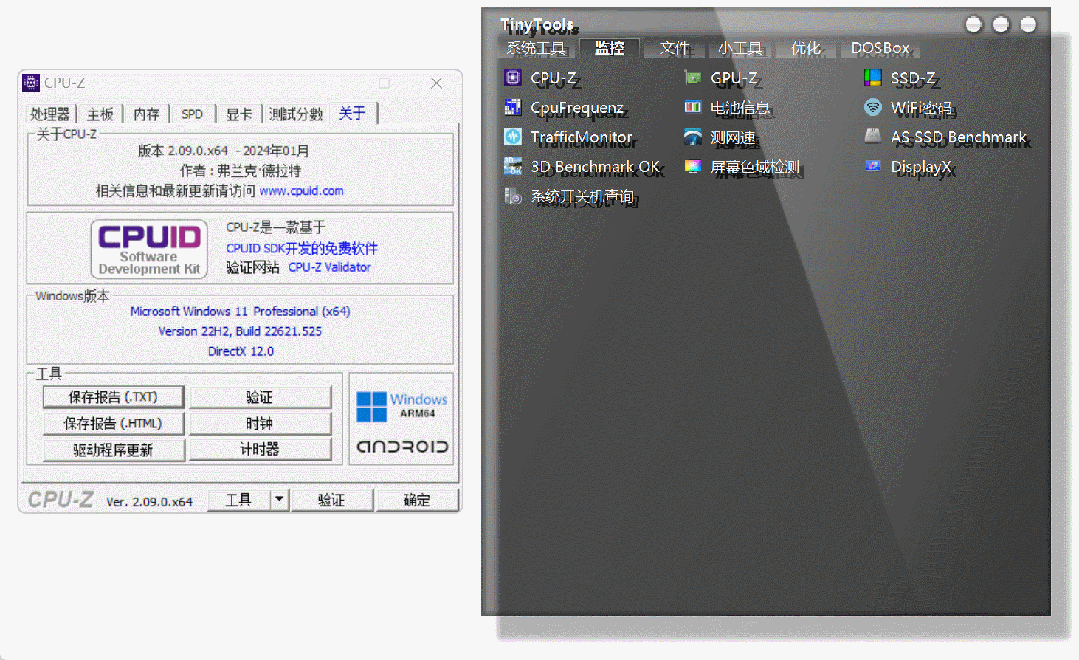Switch to the 小工具 tab
The width and height of the screenshot is (1079, 660).
coord(740,48)
